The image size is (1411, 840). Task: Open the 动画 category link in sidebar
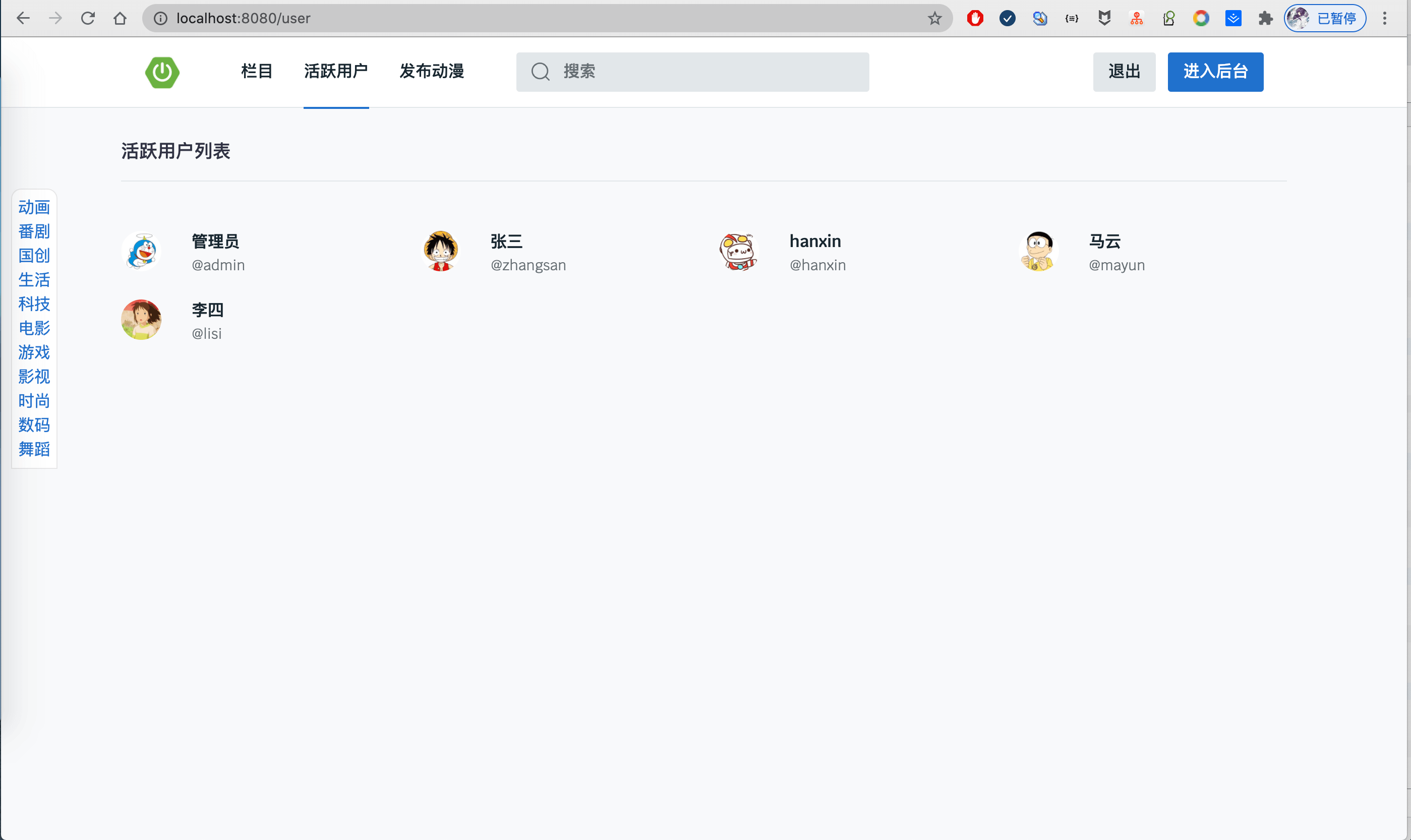point(34,207)
